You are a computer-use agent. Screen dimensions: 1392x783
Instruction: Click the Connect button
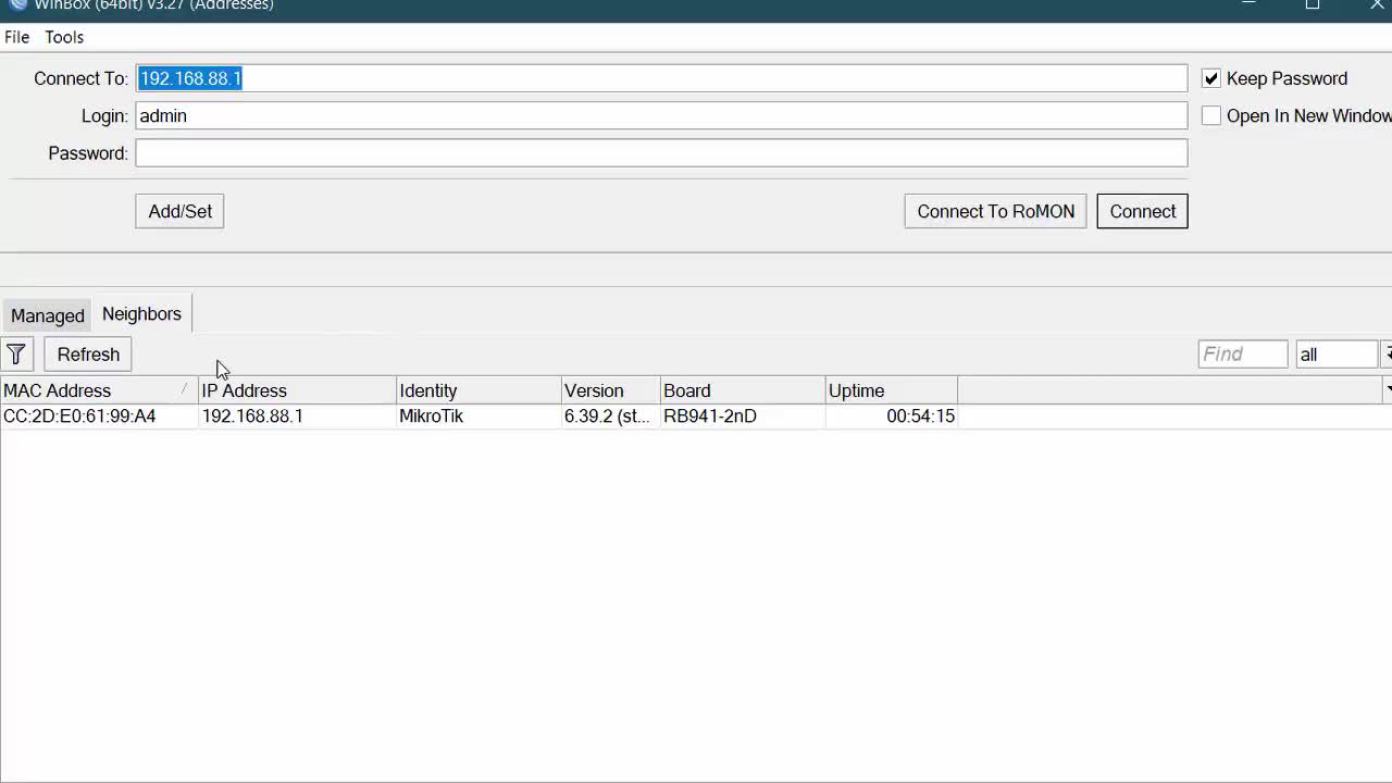pos(1142,211)
